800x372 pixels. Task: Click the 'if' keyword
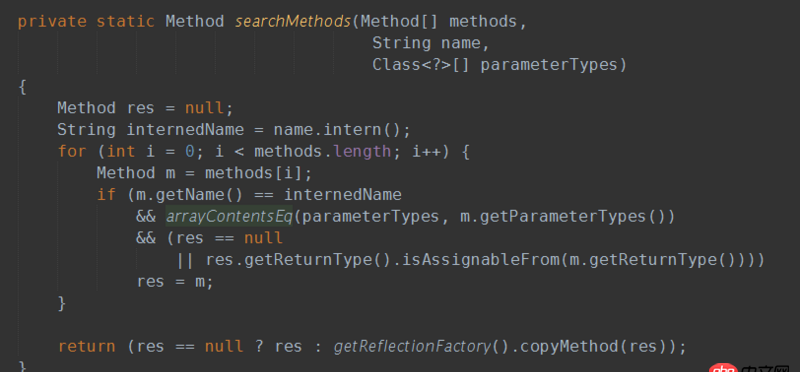(x=106, y=195)
